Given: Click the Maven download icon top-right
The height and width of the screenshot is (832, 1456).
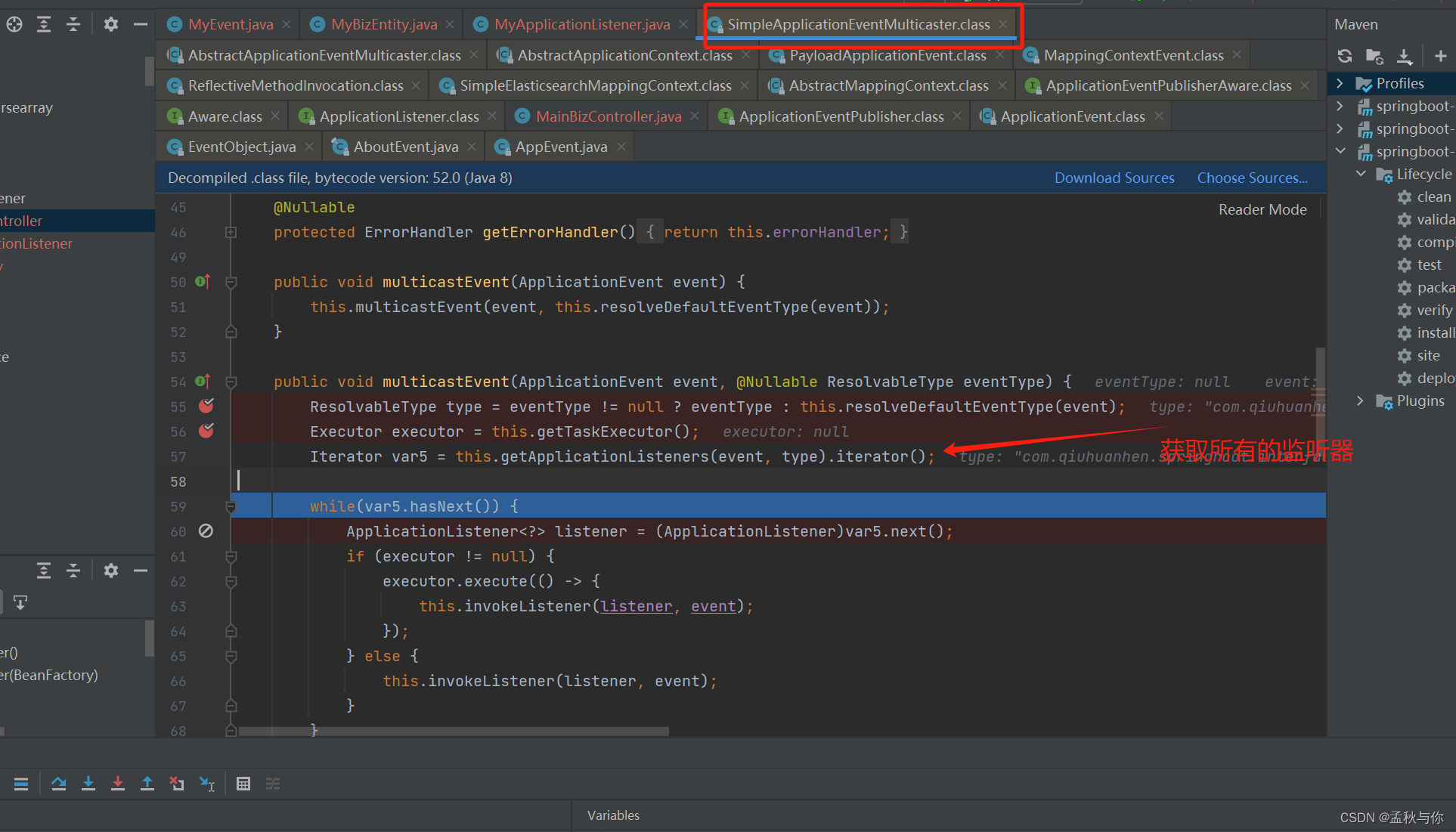Looking at the screenshot, I should [x=1403, y=56].
